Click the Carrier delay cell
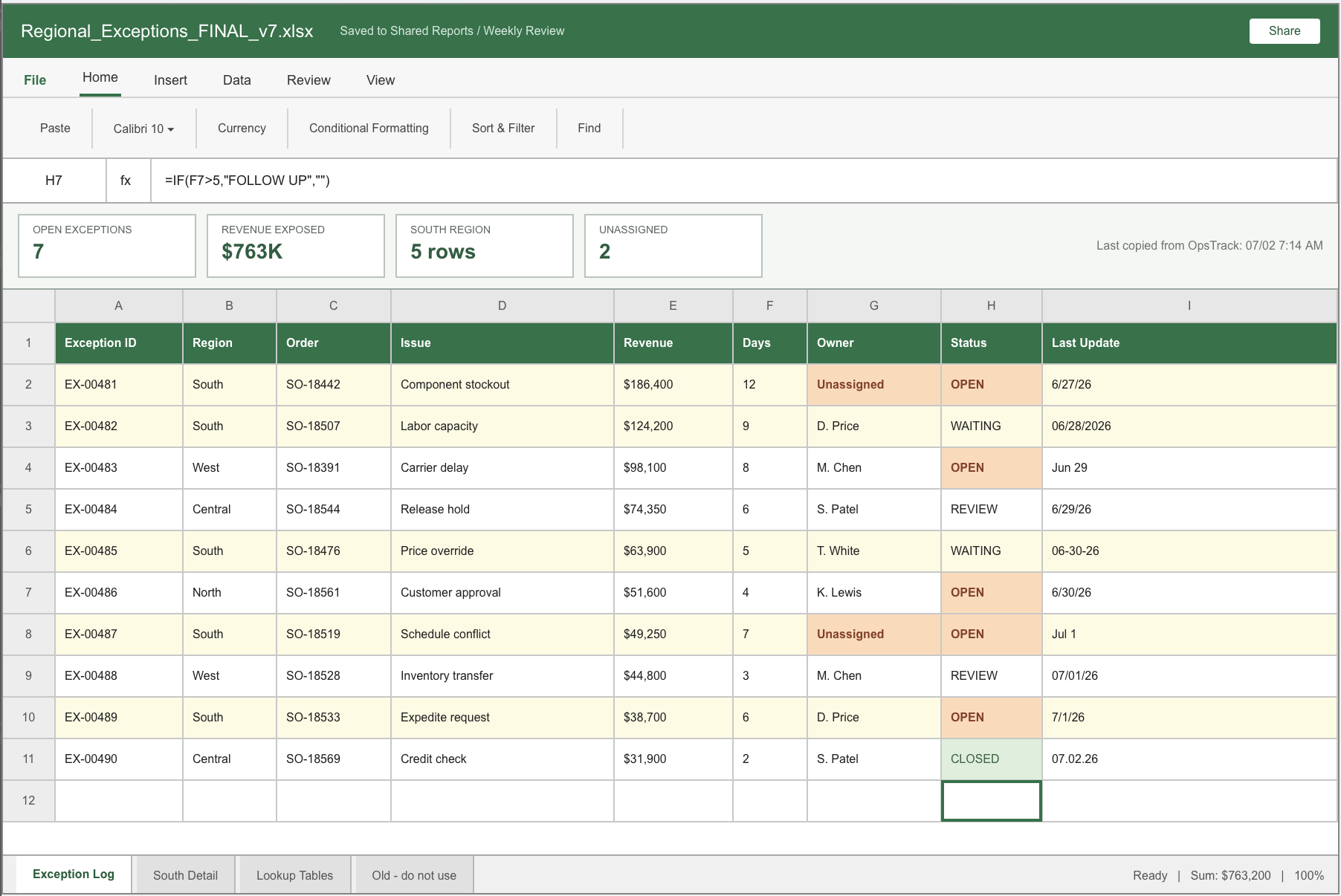 click(503, 467)
